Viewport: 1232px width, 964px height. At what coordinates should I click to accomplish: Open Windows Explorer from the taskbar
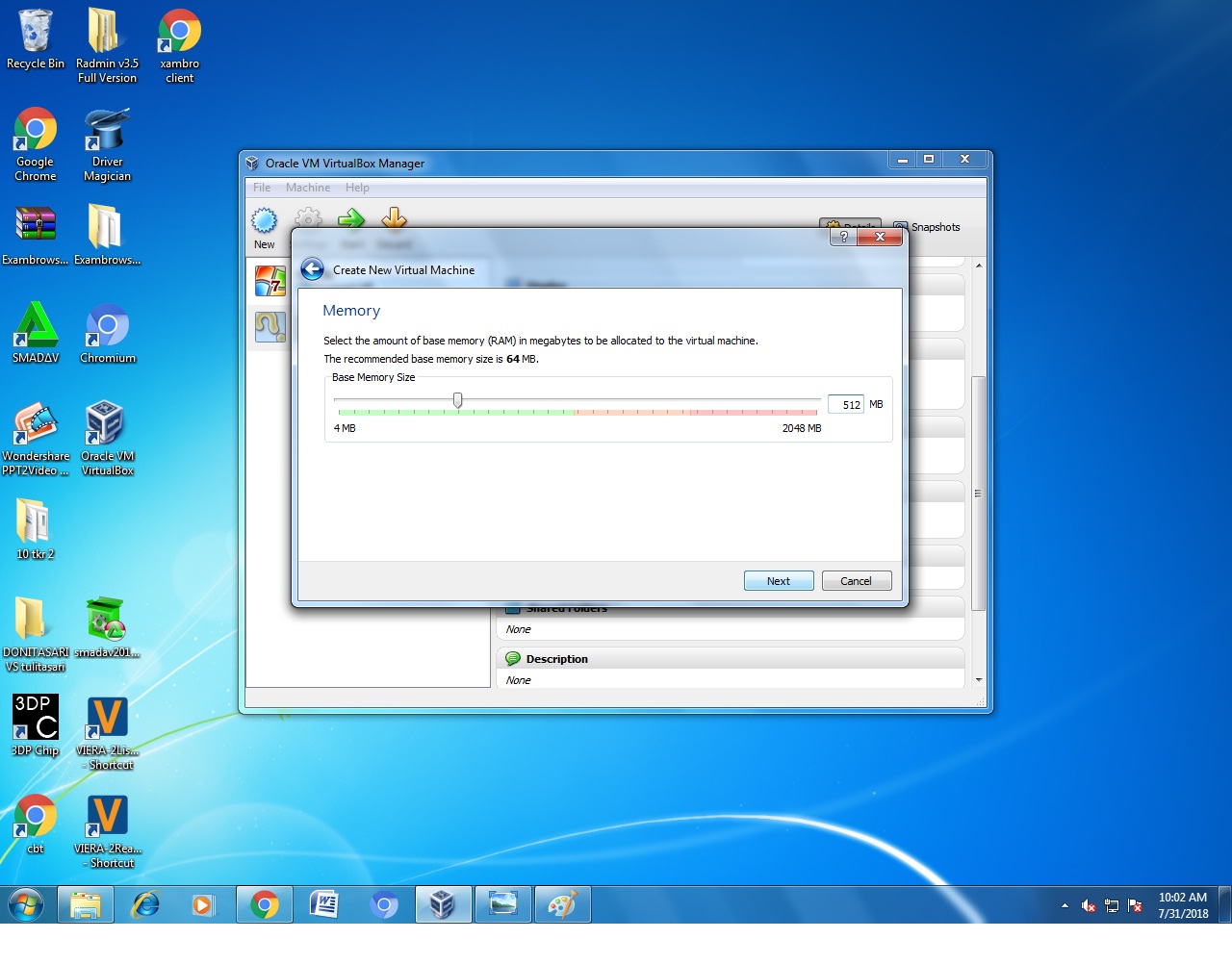86,904
